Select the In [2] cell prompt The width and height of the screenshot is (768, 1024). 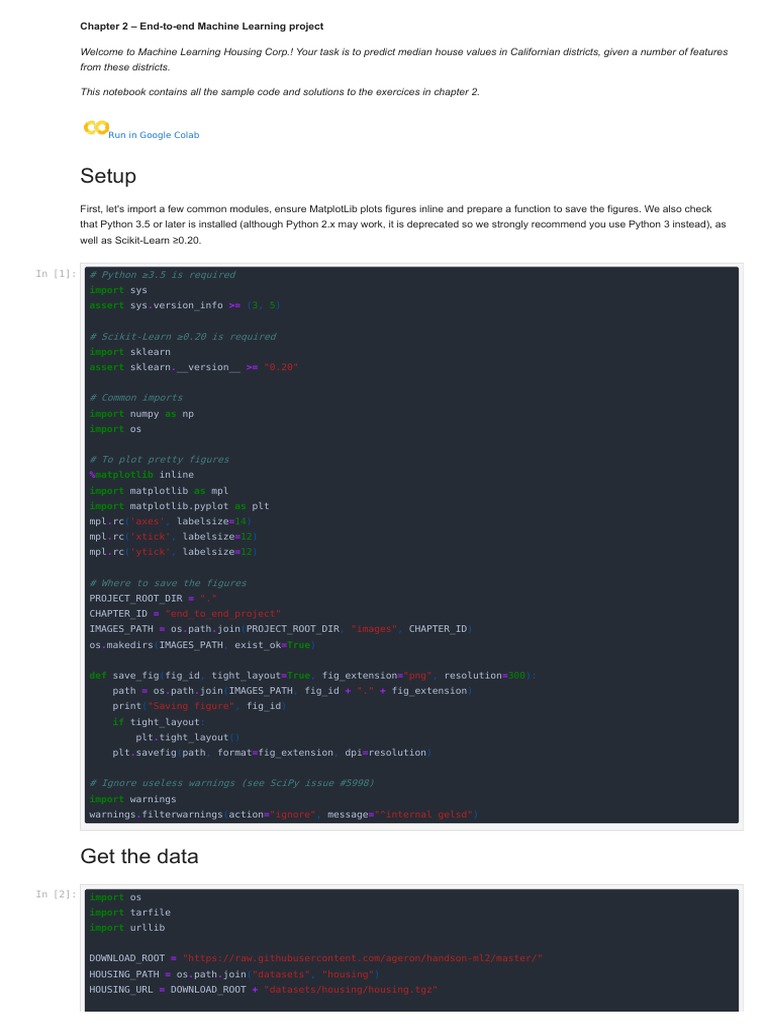55,894
